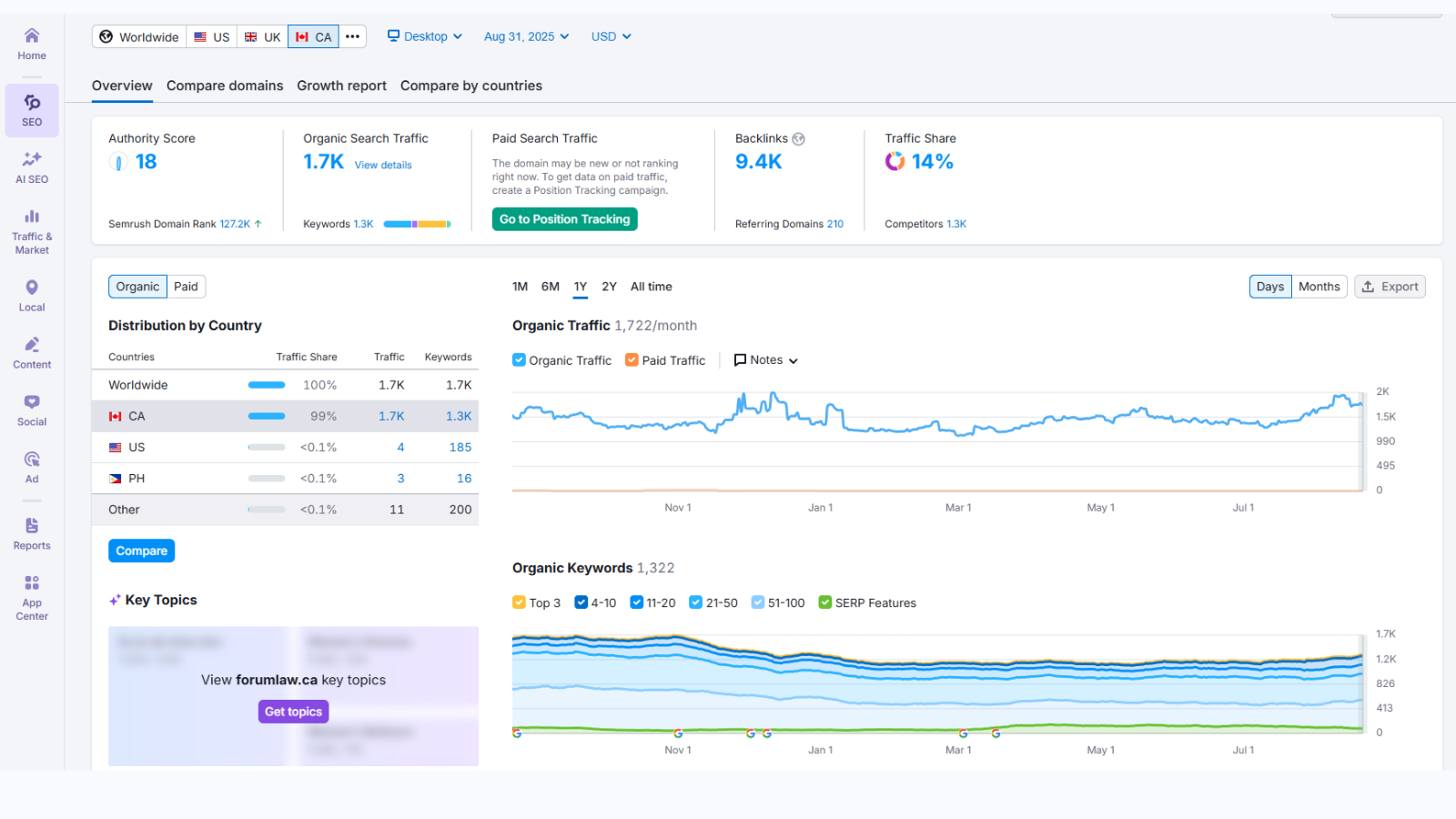Open the Social sidebar icon
Image resolution: width=1456 pixels, height=819 pixels.
click(32, 409)
